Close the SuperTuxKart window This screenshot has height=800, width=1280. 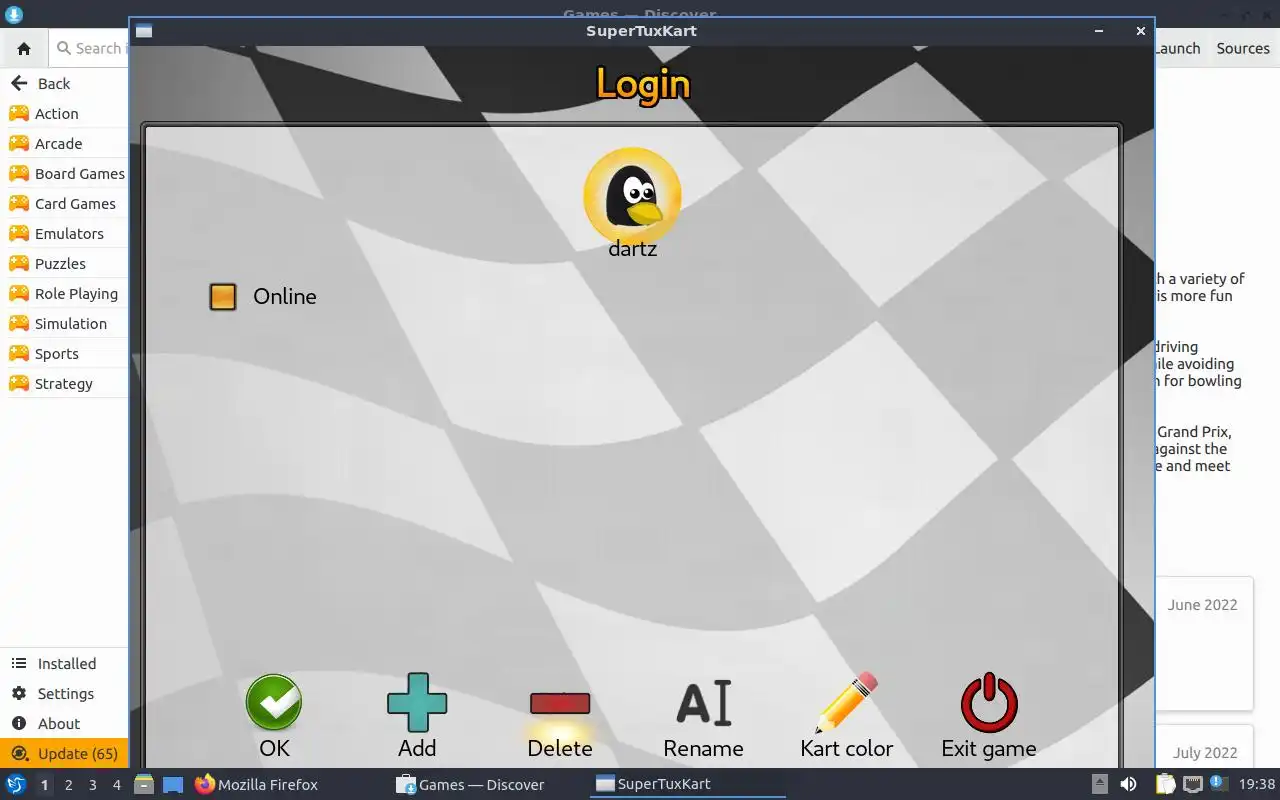click(x=1140, y=31)
